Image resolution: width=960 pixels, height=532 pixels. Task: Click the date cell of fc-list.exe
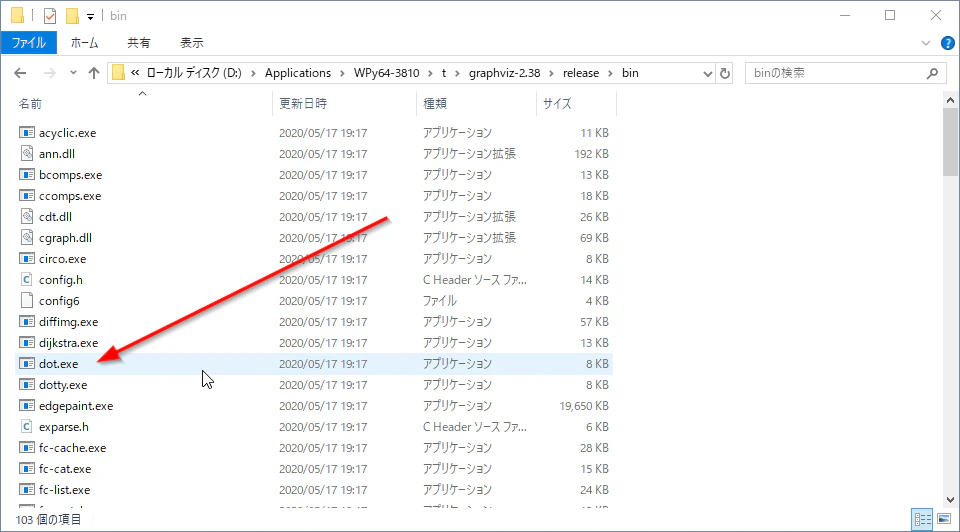323,490
